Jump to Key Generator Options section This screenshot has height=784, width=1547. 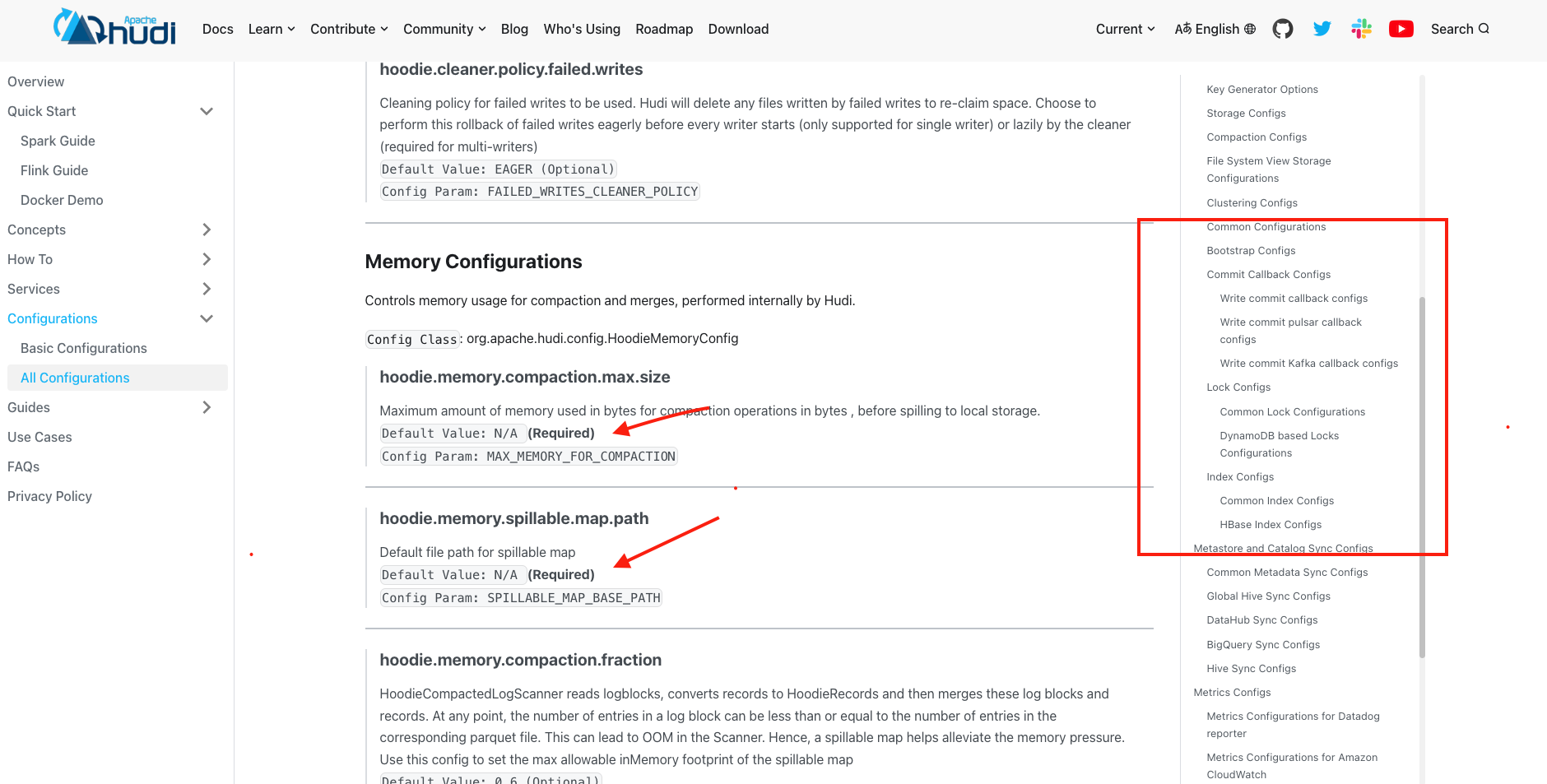pyautogui.click(x=1262, y=89)
